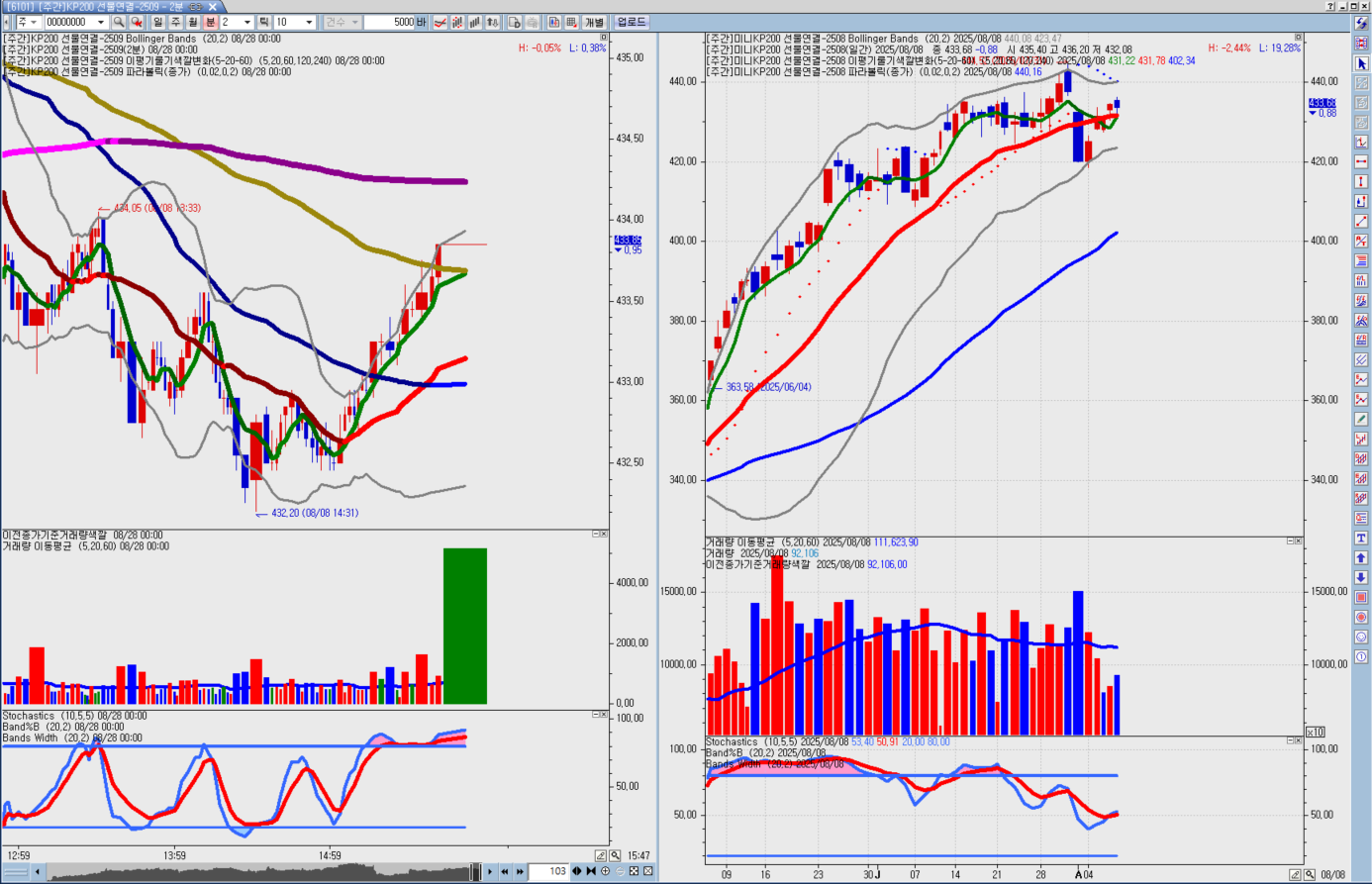
Task: Click the down arrow marker tool
Action: coord(1361,578)
